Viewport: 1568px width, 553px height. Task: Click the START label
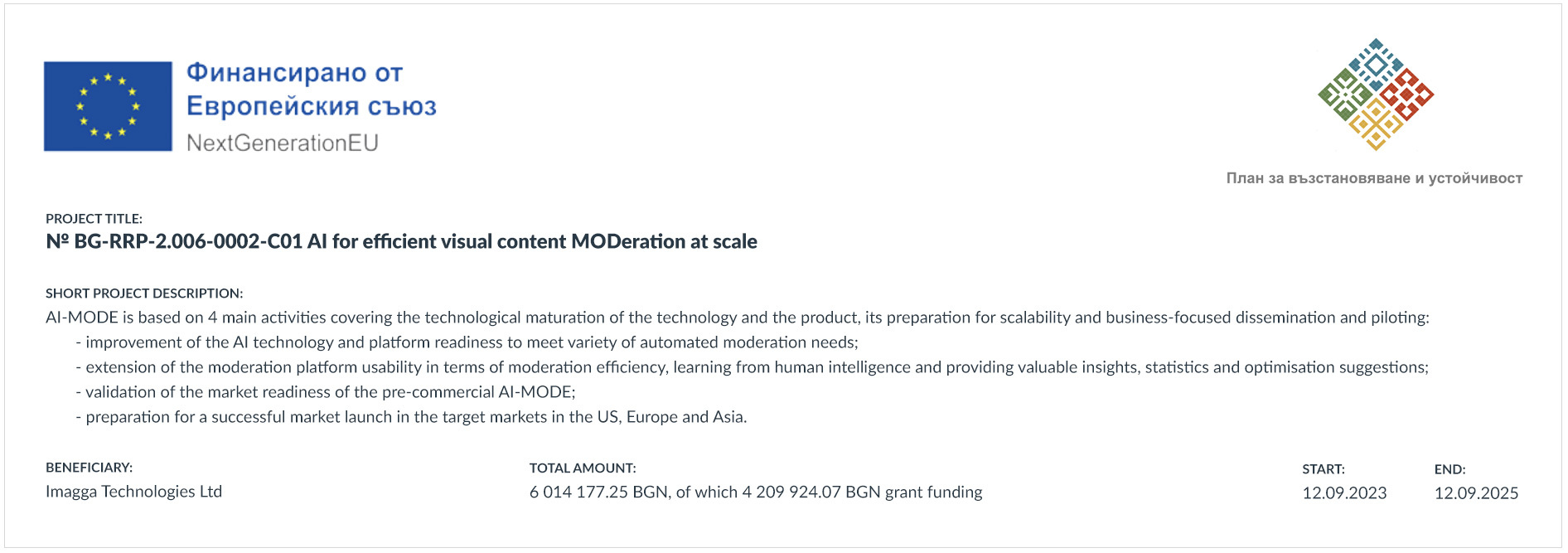point(1323,469)
